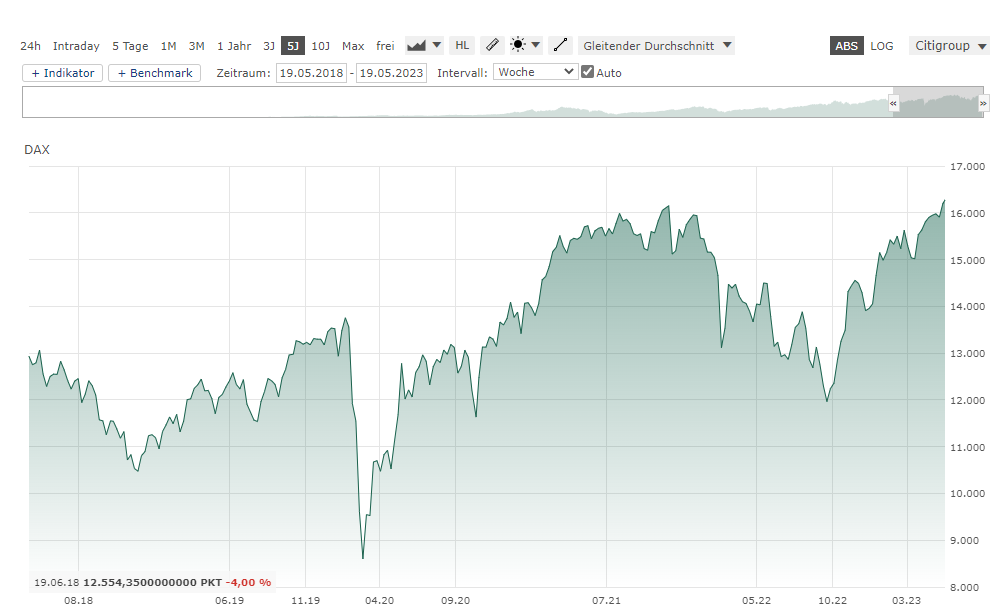The width and height of the screenshot is (994, 608).
Task: Select the 10J time range
Action: point(321,46)
